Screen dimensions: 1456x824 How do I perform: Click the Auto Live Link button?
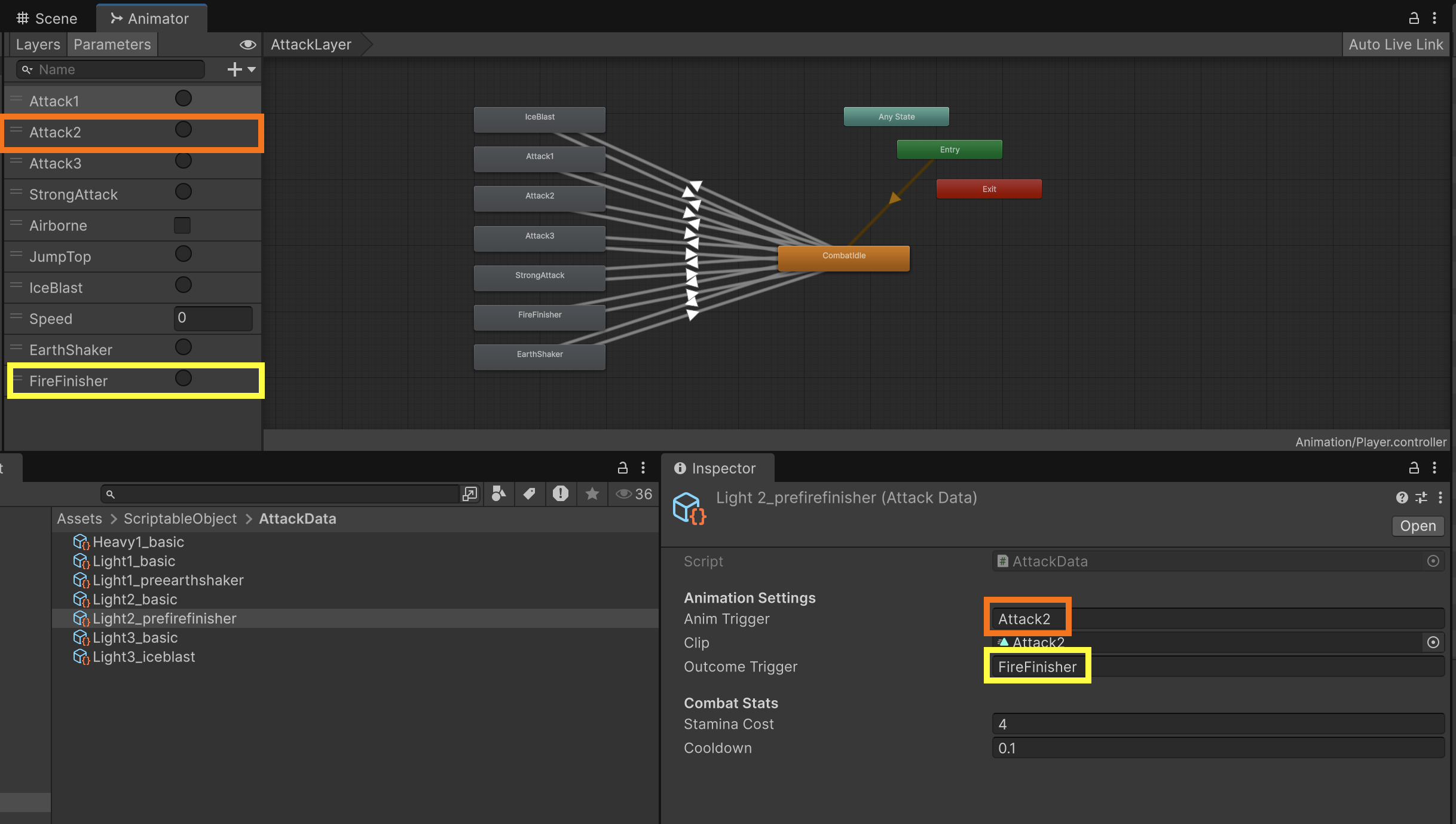coord(1395,45)
